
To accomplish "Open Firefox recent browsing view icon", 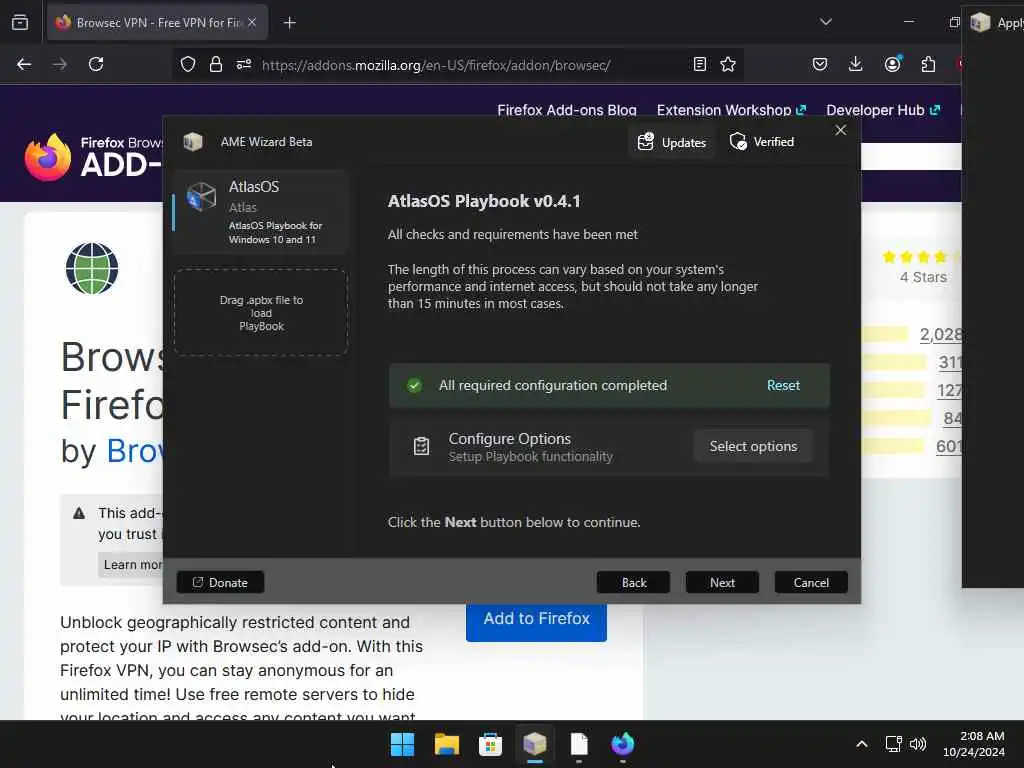I will click(20, 22).
